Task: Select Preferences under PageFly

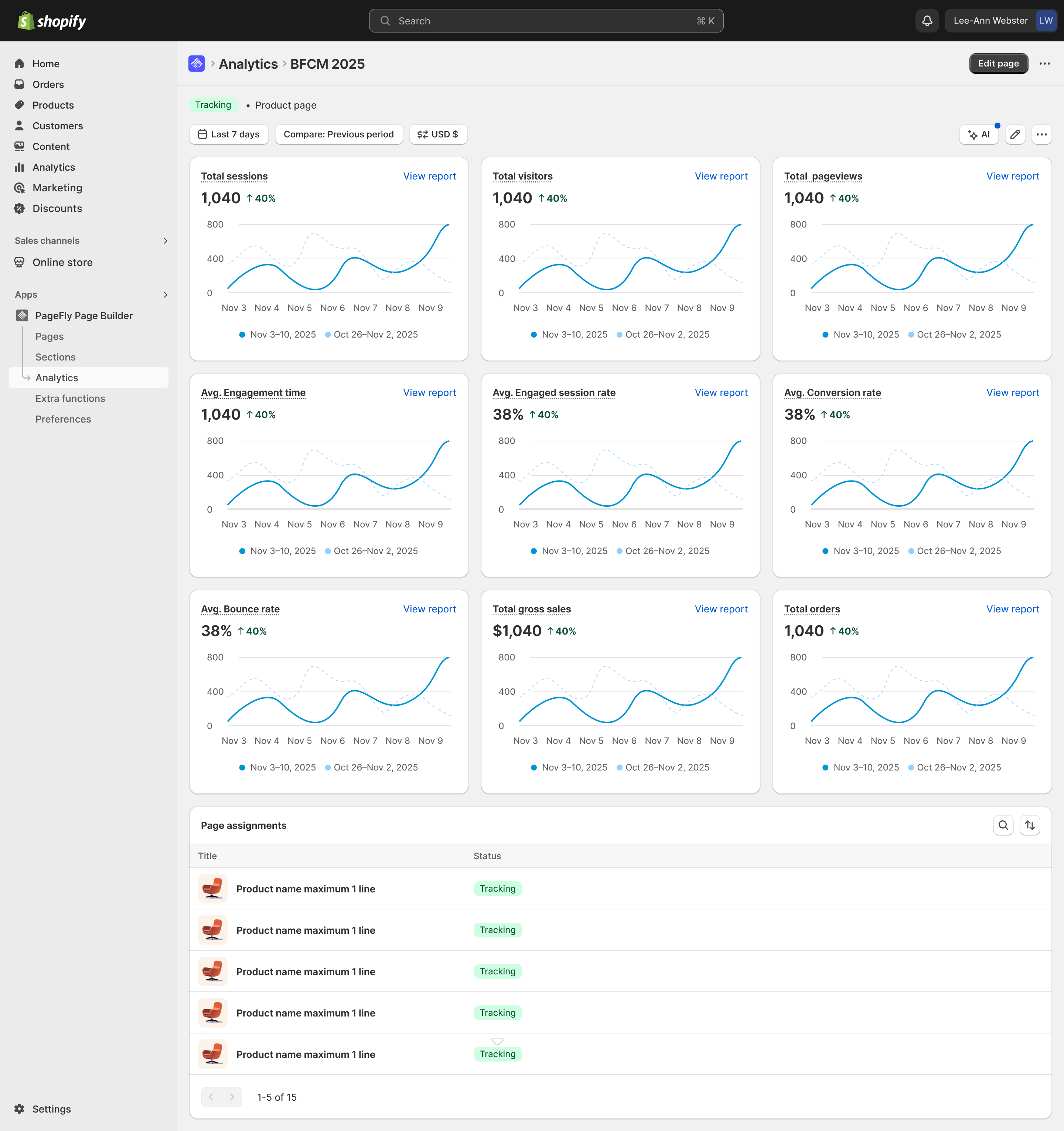Action: [x=63, y=419]
